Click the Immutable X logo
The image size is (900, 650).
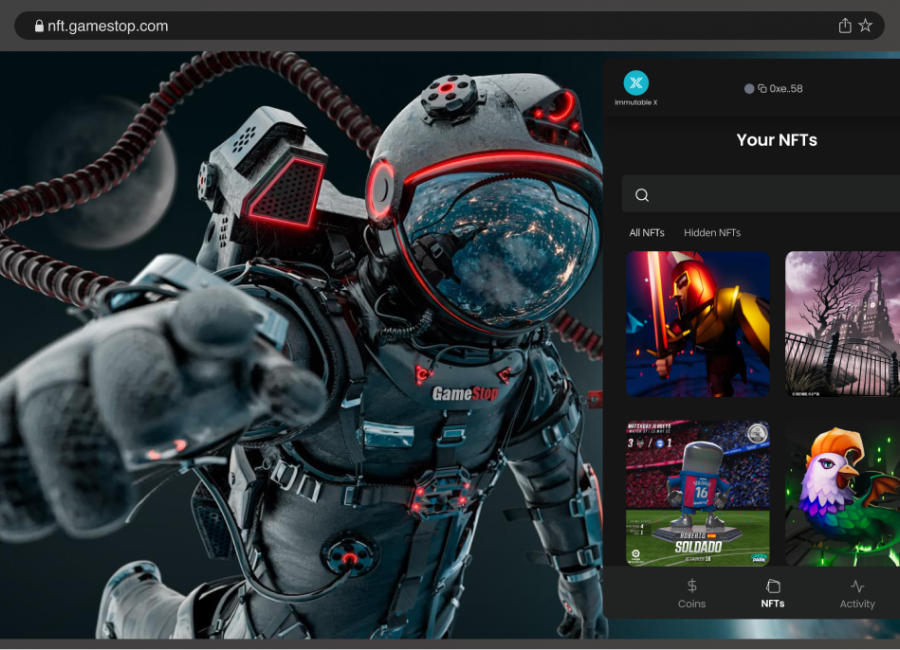tap(636, 83)
